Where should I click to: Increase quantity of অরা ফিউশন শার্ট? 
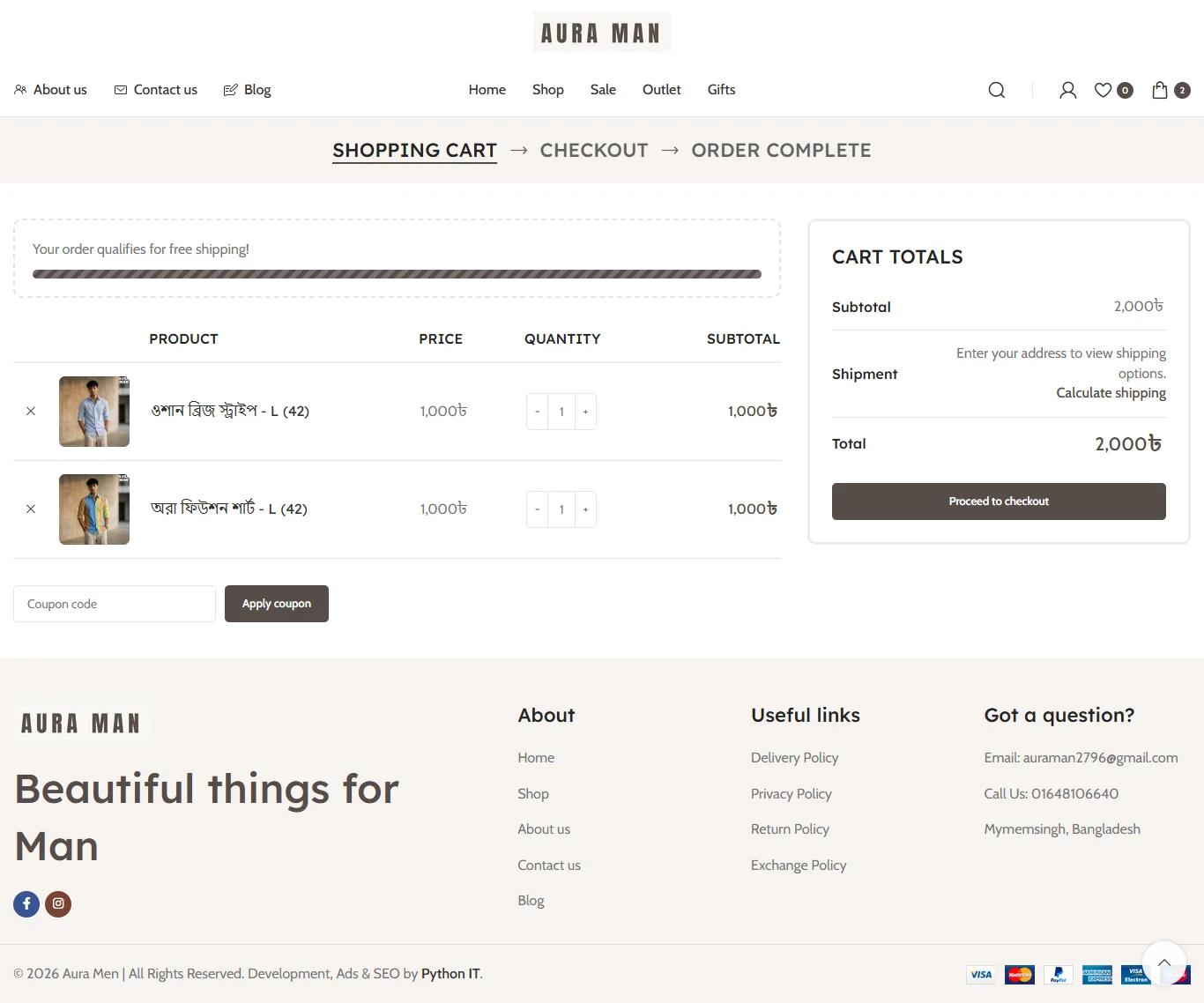[x=585, y=509]
